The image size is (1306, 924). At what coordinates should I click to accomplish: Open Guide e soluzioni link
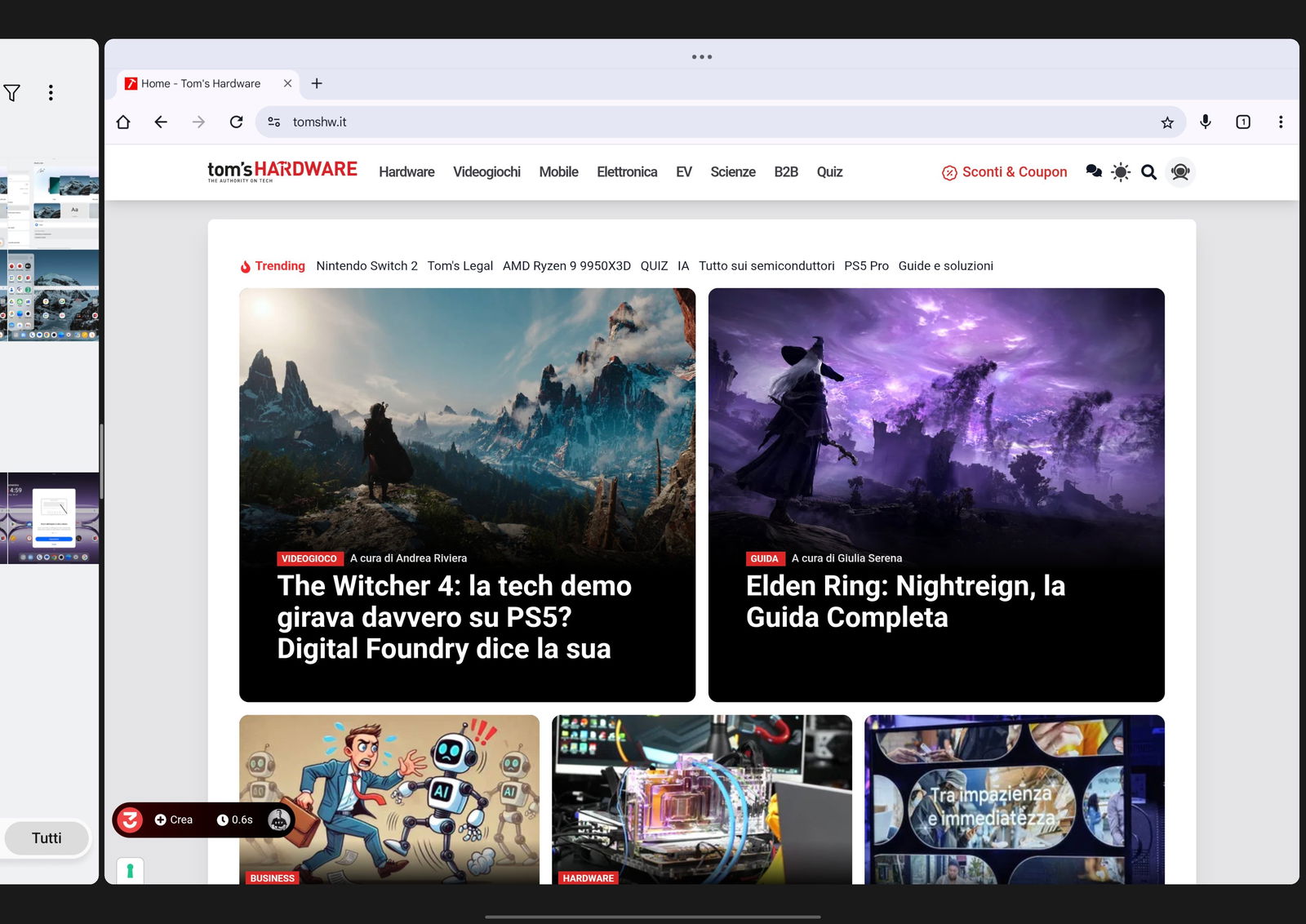[x=945, y=266]
